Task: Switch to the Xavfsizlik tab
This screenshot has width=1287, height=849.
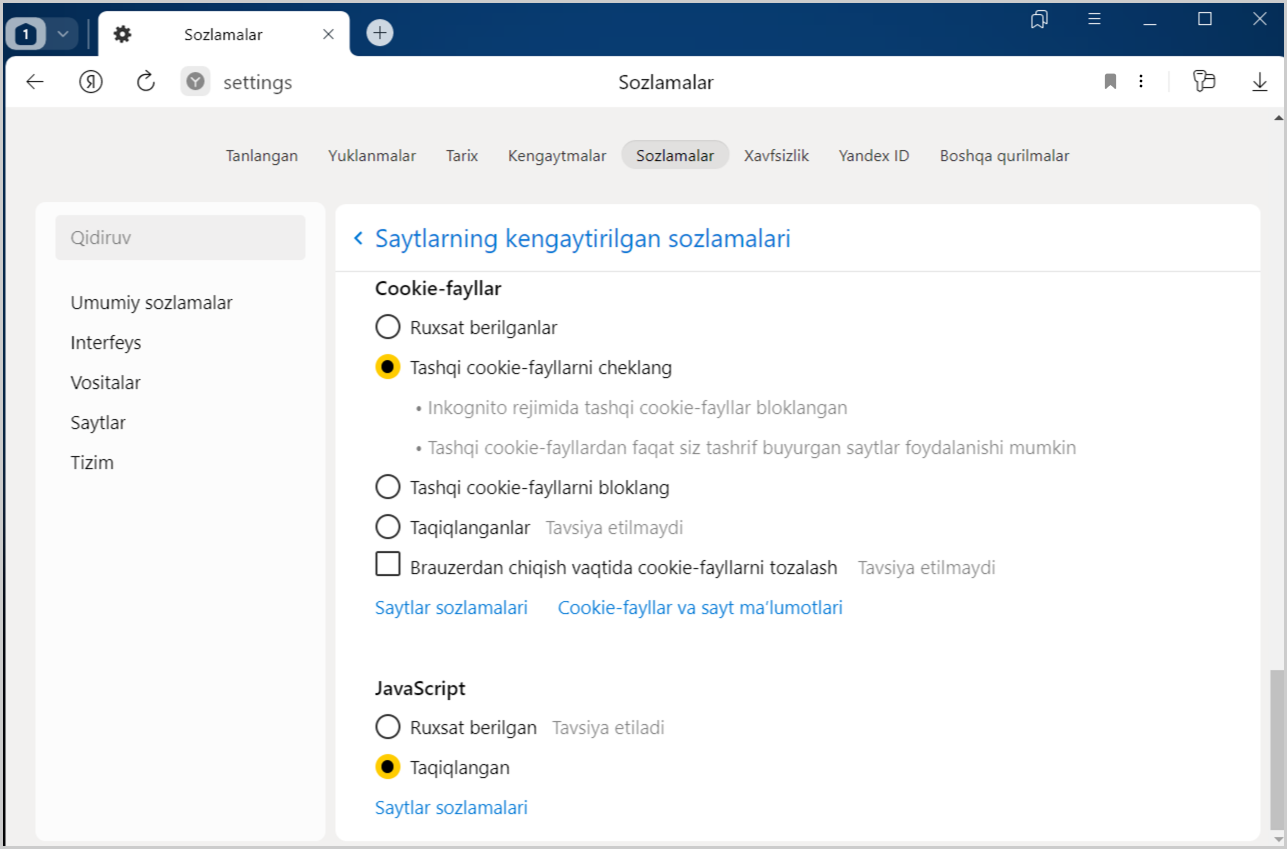Action: [x=776, y=155]
